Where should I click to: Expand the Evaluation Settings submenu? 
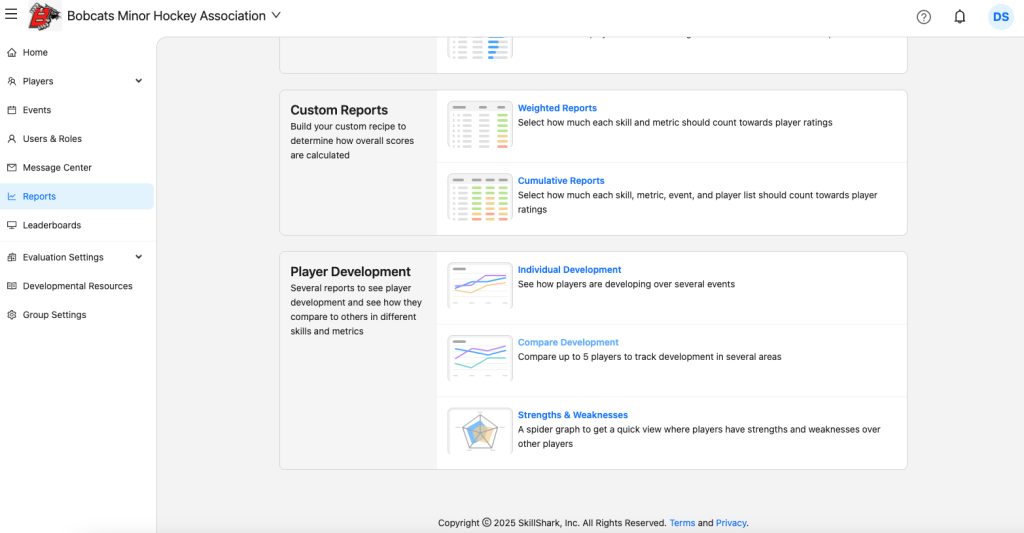pyautogui.click(x=138, y=257)
